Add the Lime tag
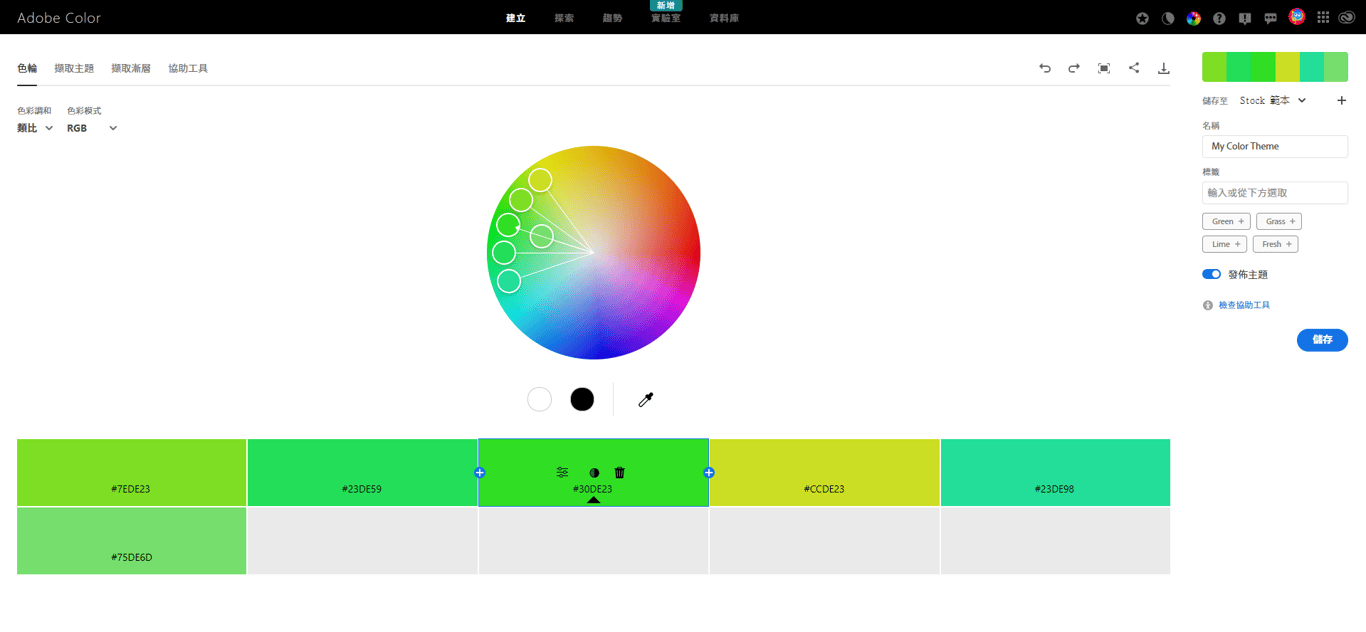Image resolution: width=1366 pixels, height=632 pixels. (1224, 244)
